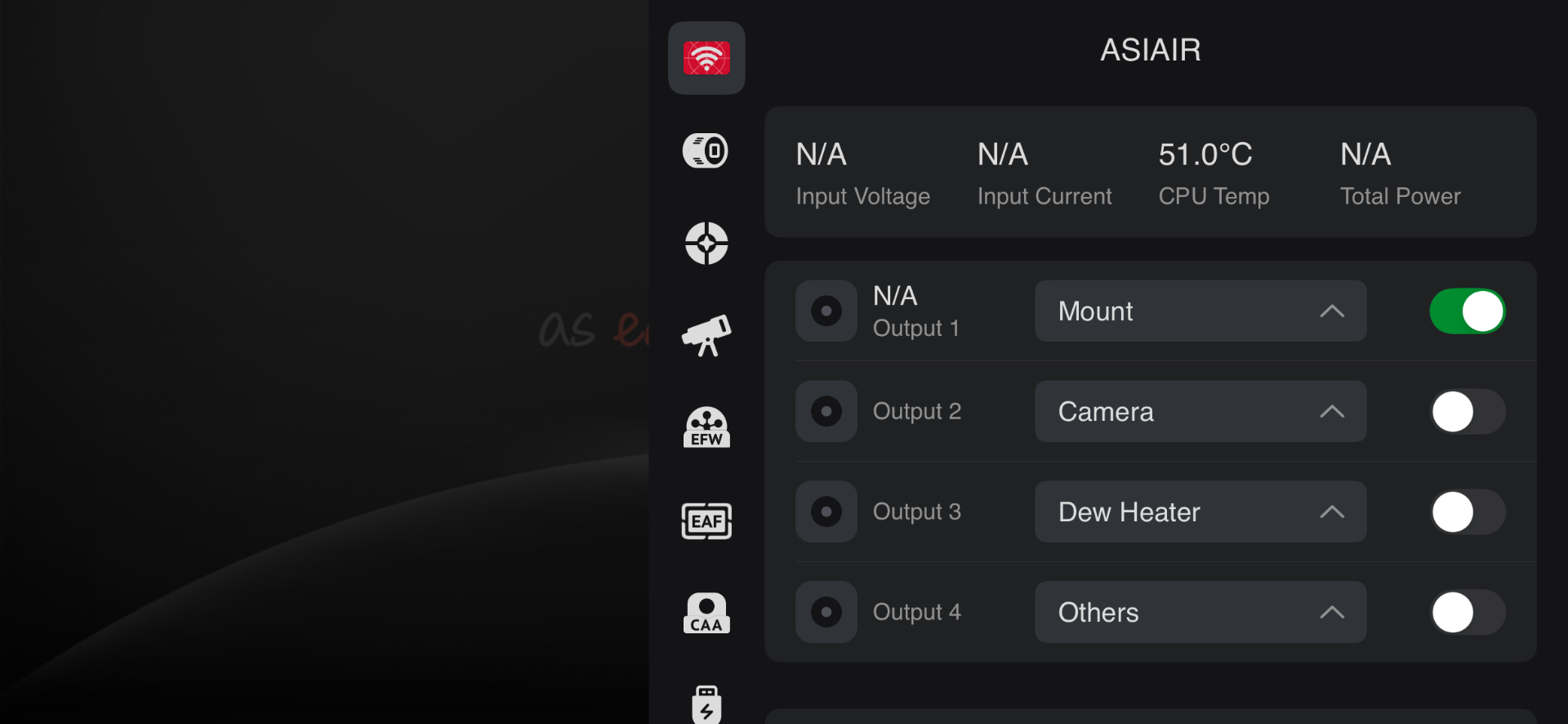Enable the Output 2 Camera power switch
Image resolution: width=1568 pixels, height=724 pixels.
coord(1468,412)
